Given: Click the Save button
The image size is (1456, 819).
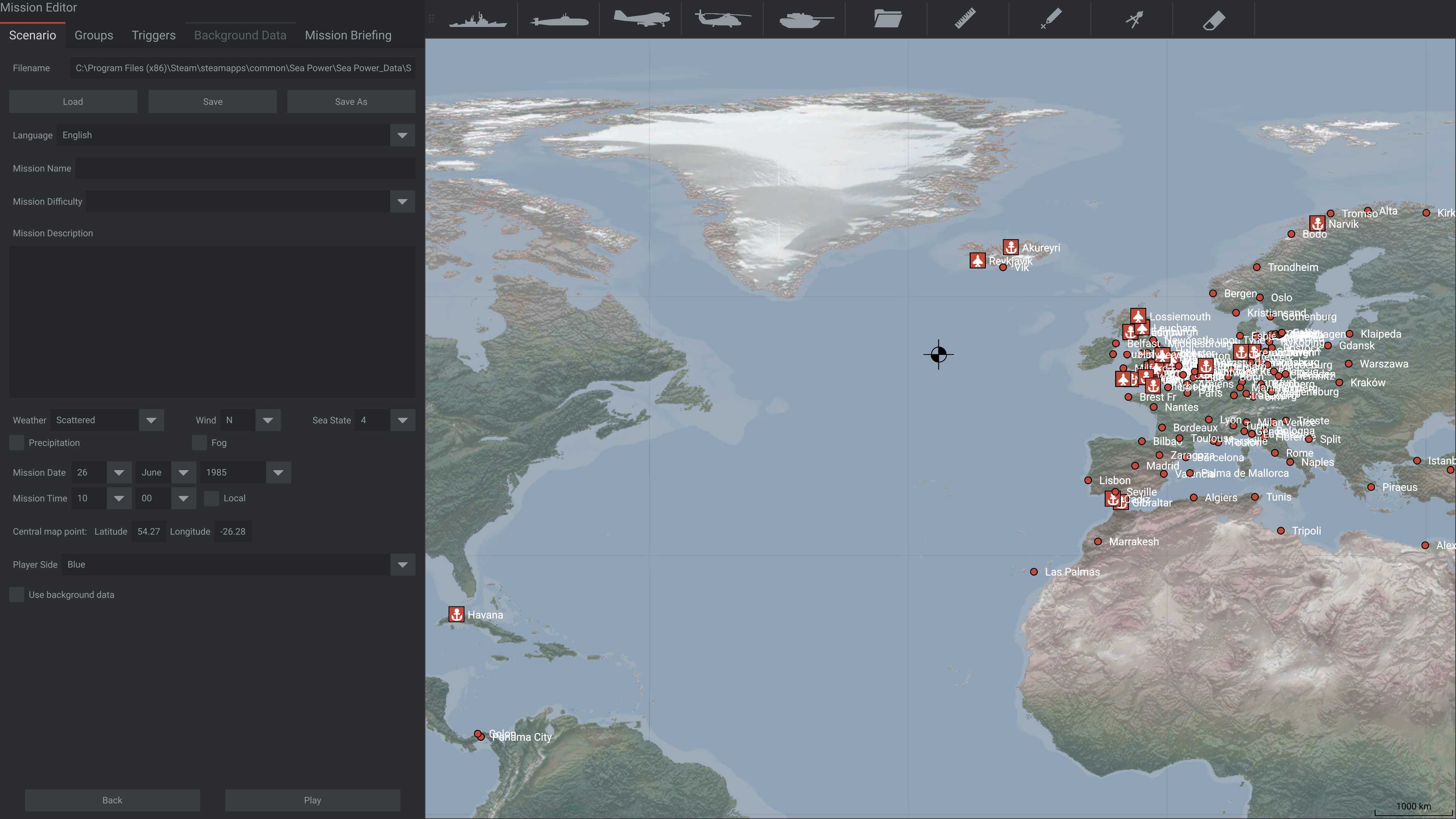Looking at the screenshot, I should 212,101.
